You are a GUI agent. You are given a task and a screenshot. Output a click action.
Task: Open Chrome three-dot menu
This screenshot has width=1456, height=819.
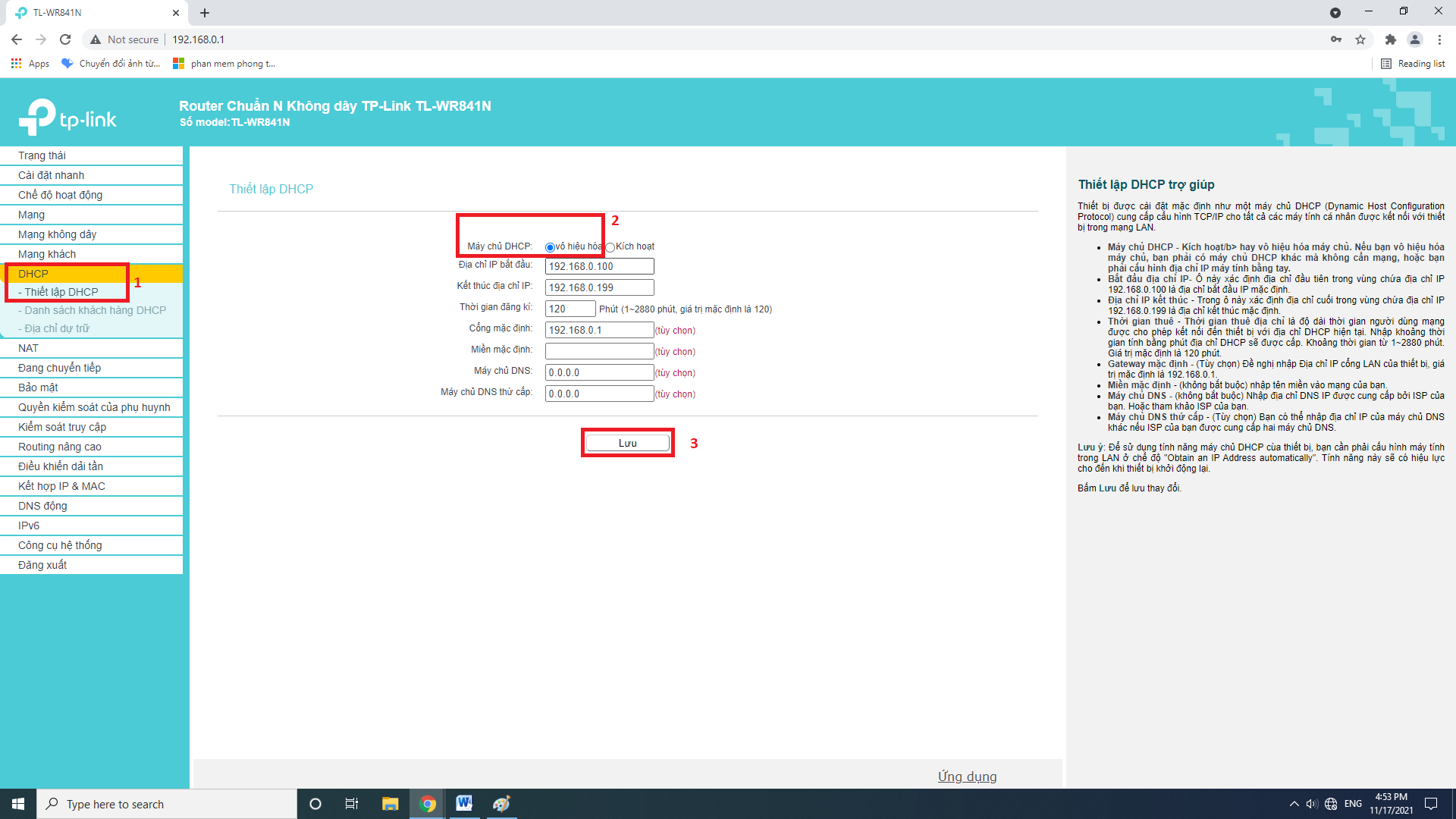tap(1439, 39)
